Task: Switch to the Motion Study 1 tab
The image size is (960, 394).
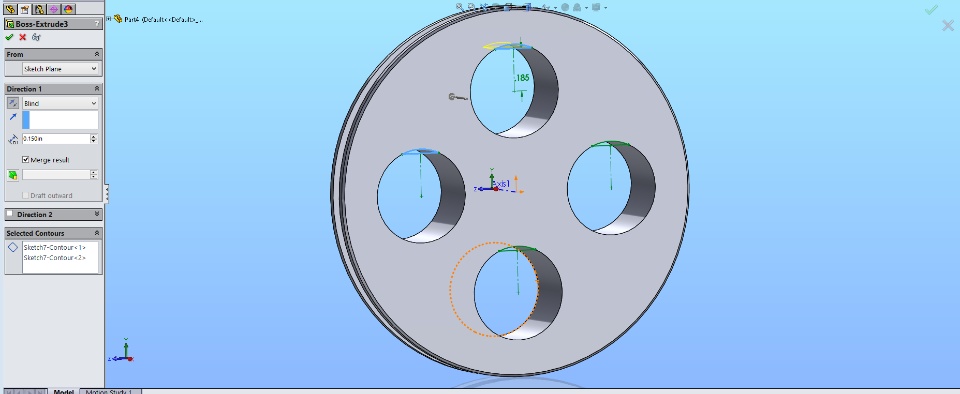Action: click(x=110, y=391)
